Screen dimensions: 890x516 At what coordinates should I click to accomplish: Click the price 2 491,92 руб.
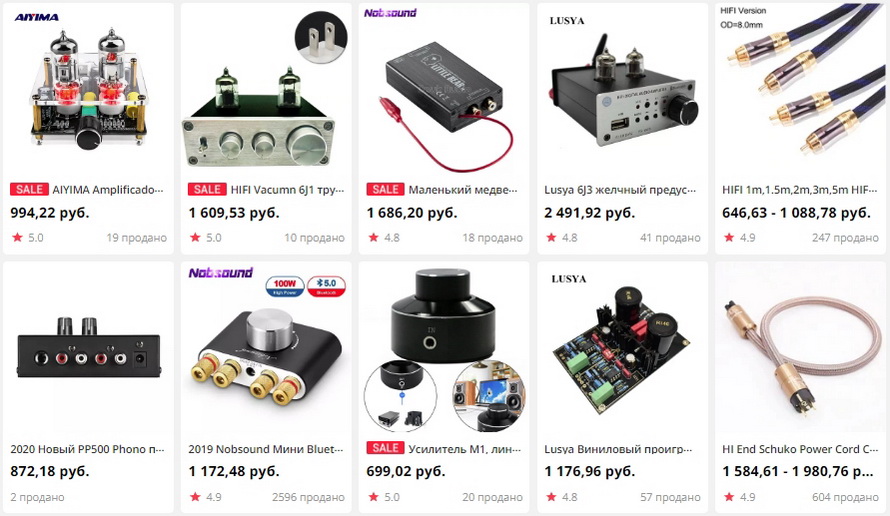point(590,213)
